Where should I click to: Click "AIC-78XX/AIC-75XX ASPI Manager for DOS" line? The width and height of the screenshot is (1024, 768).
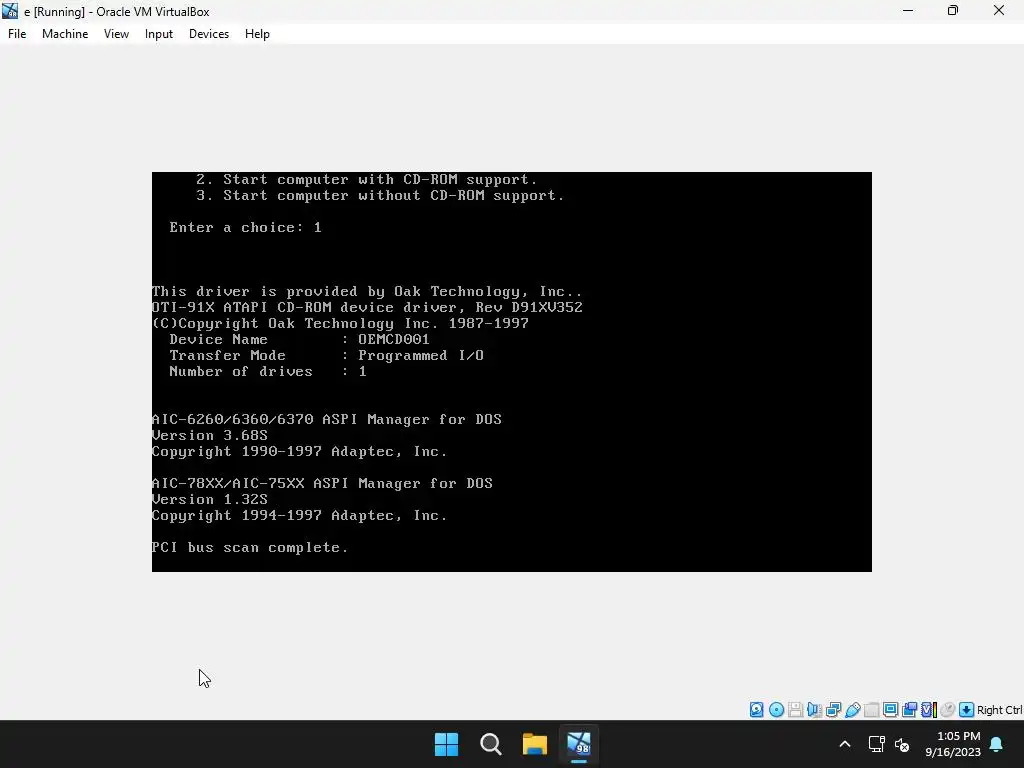point(323,483)
